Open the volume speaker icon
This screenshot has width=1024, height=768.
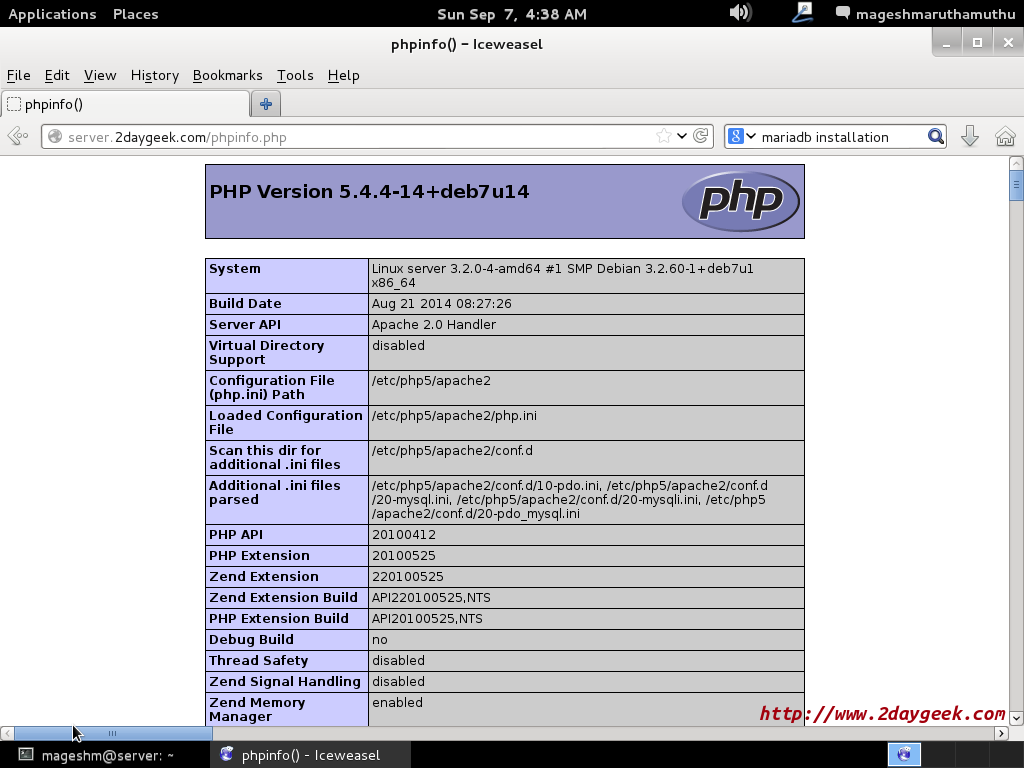[740, 13]
